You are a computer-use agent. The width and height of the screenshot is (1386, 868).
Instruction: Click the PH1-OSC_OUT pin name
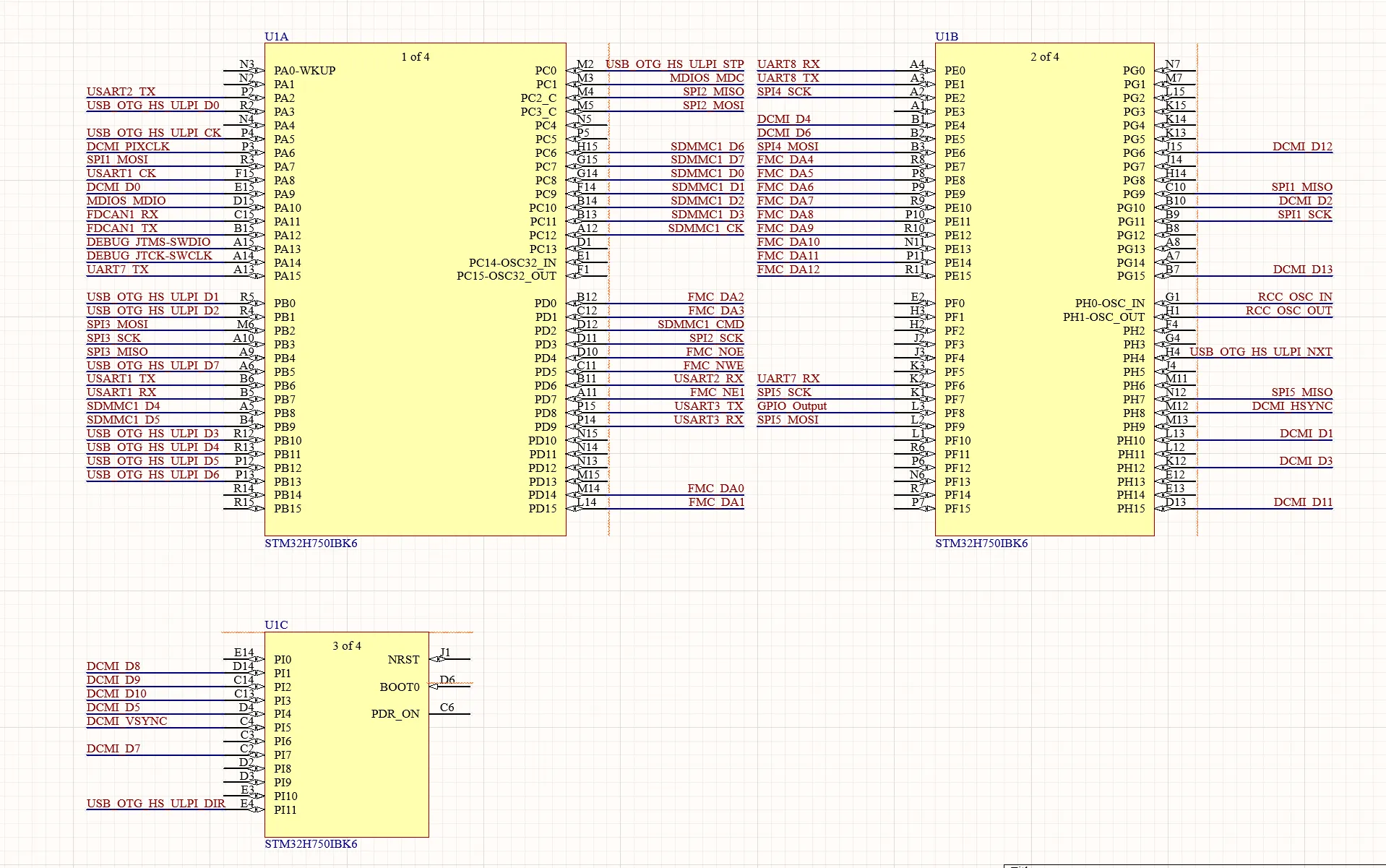1104,317
